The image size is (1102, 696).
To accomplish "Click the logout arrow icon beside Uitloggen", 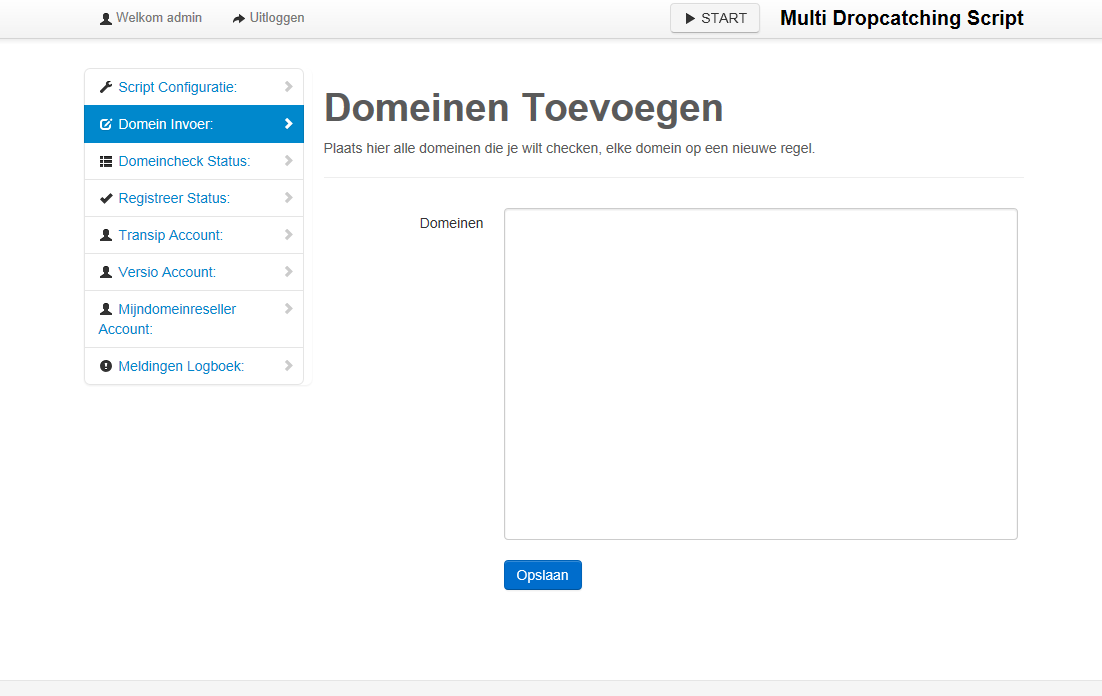I will (x=239, y=18).
